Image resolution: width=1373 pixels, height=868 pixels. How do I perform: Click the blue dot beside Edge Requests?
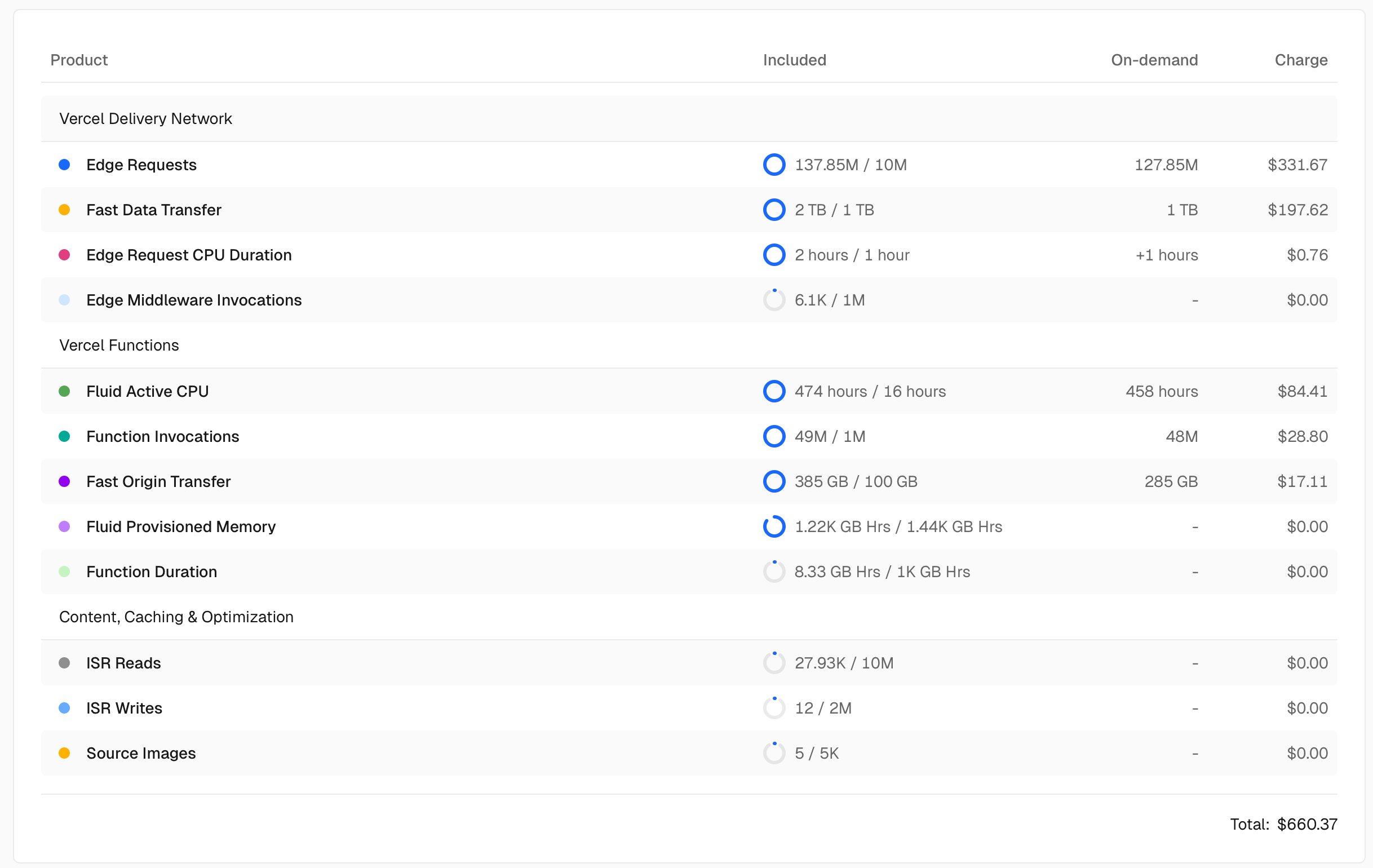[64, 165]
